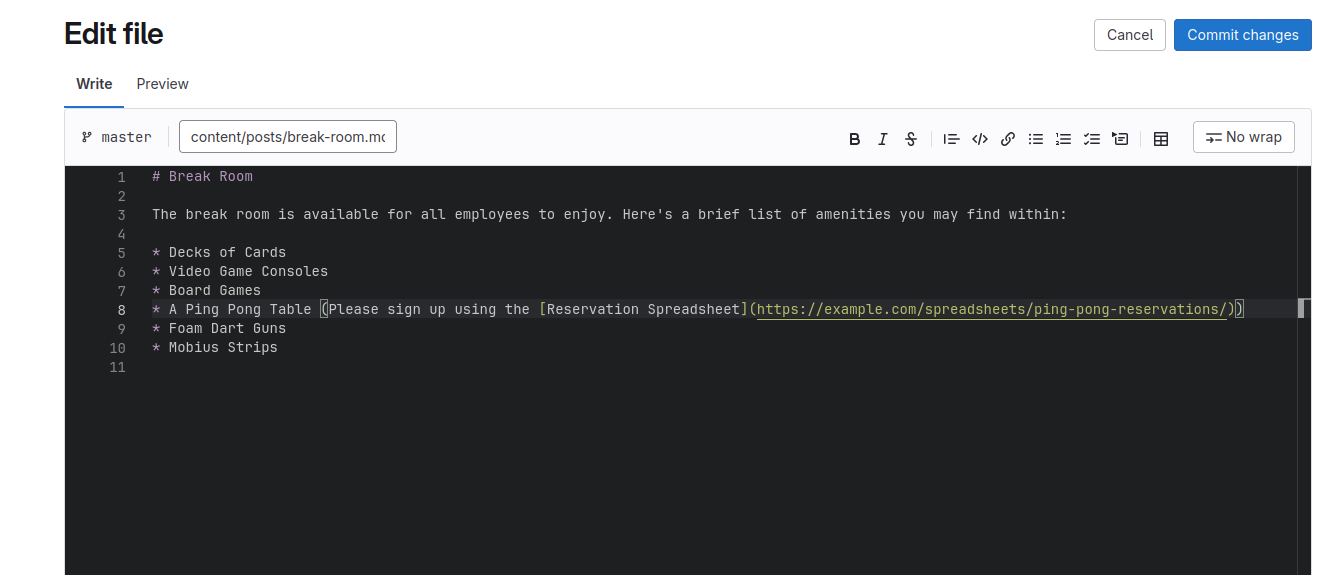
Task: Insert a blockquote
Action: tap(951, 139)
